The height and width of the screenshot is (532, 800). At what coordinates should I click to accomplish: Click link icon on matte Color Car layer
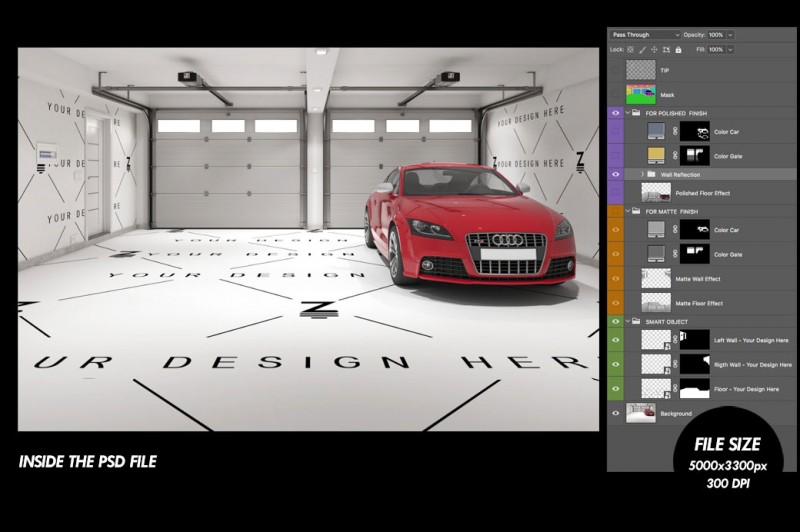pyautogui.click(x=675, y=230)
